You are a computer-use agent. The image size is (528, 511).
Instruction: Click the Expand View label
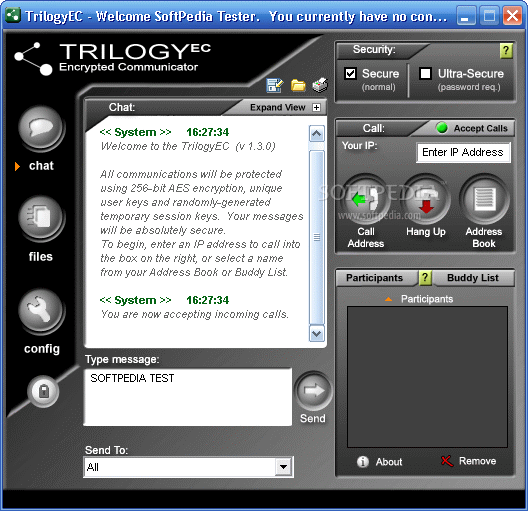277,107
